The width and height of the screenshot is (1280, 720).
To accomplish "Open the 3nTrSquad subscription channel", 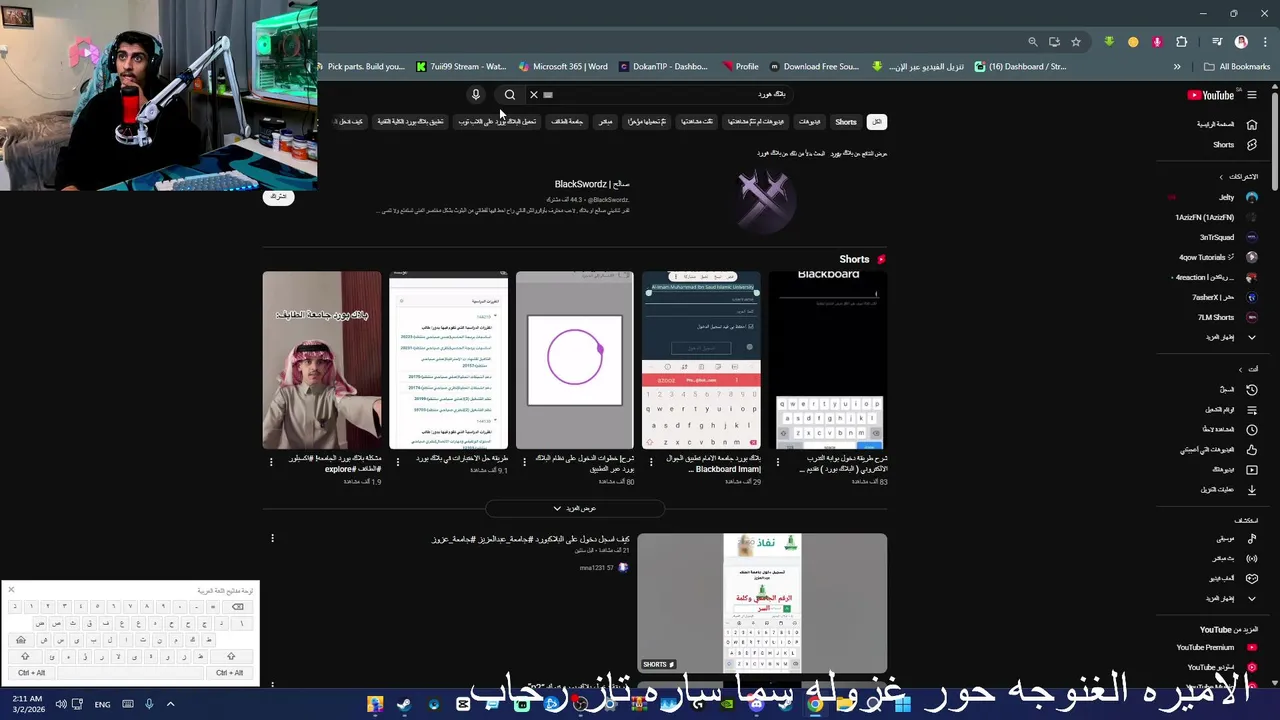I will tap(1216, 237).
